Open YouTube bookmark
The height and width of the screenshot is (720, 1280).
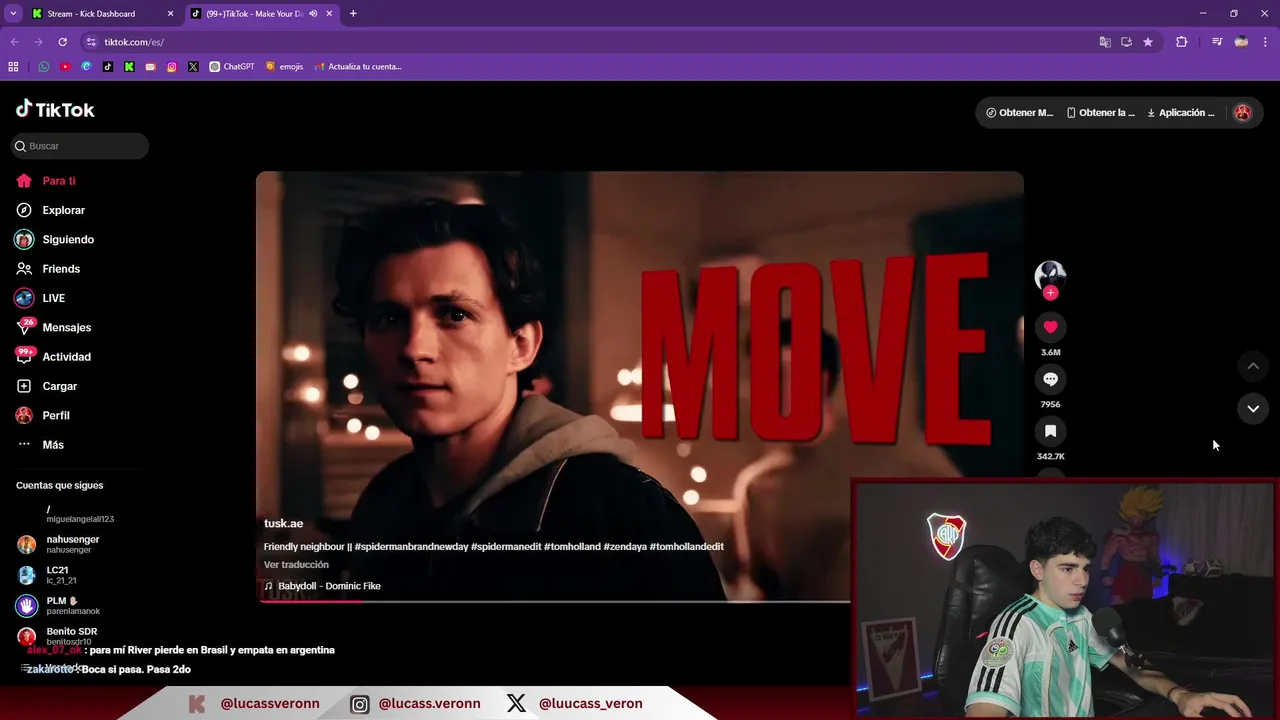click(65, 67)
